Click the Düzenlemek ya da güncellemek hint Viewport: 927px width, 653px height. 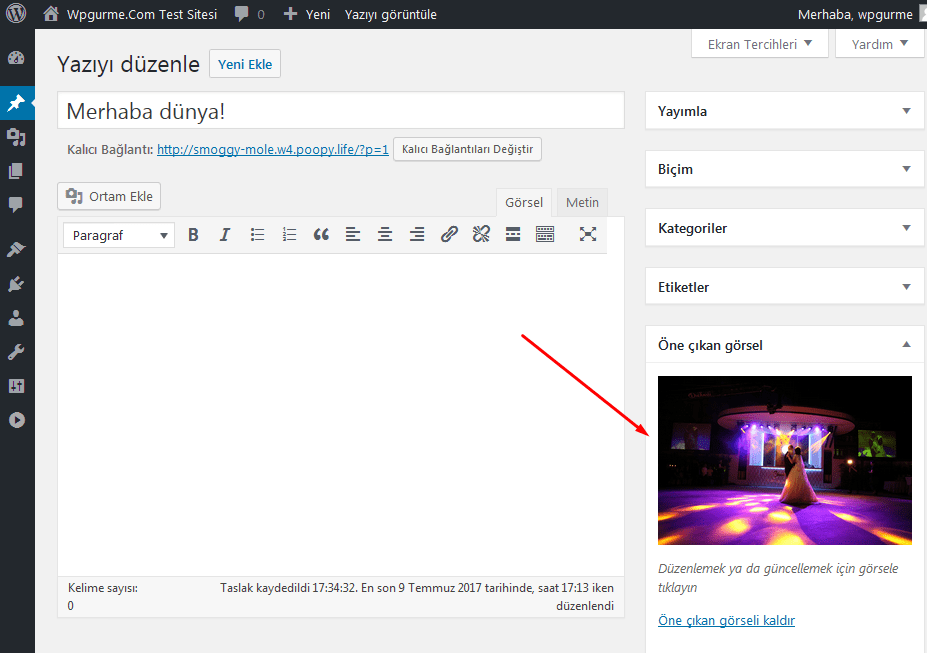[778, 577]
